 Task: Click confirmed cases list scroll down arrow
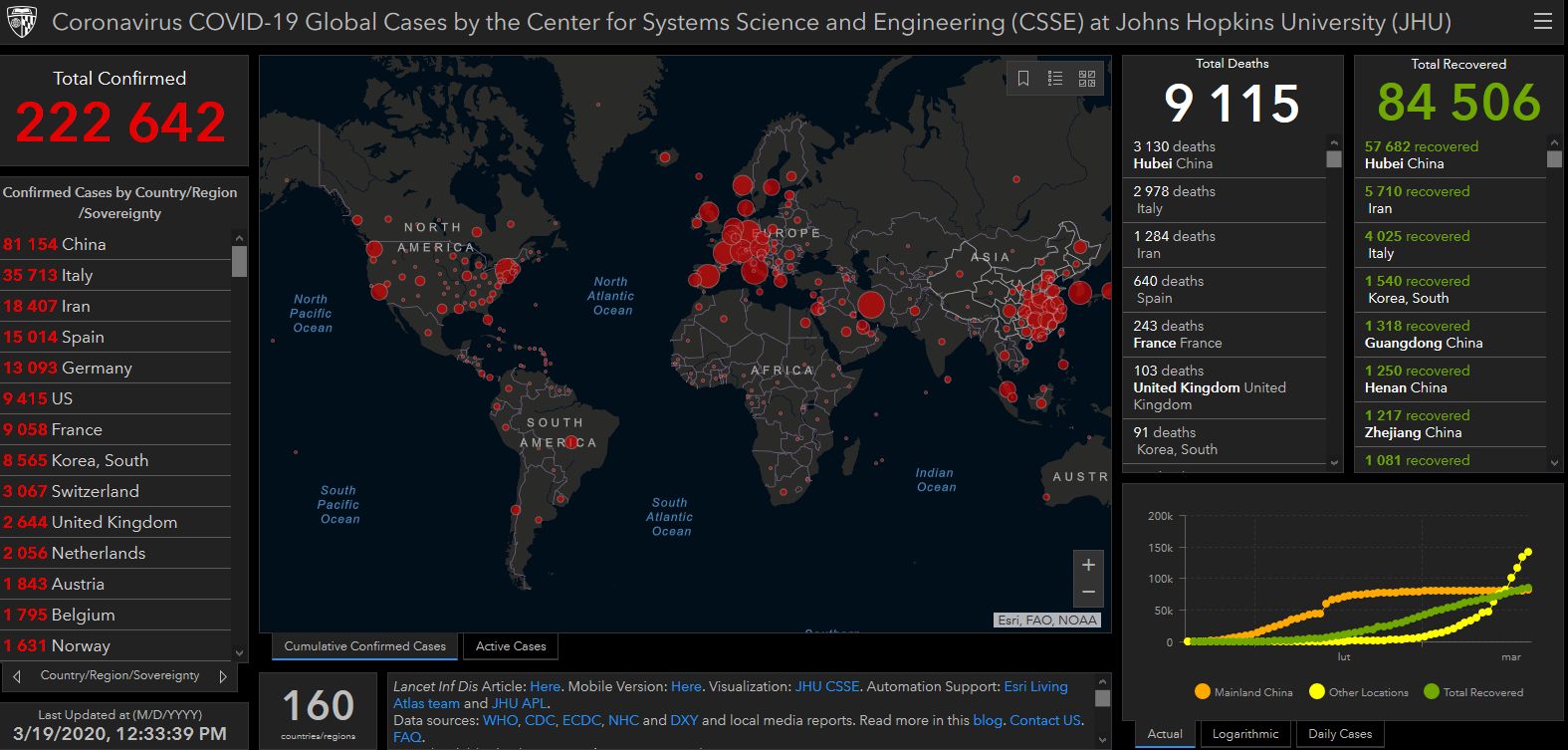[239, 653]
